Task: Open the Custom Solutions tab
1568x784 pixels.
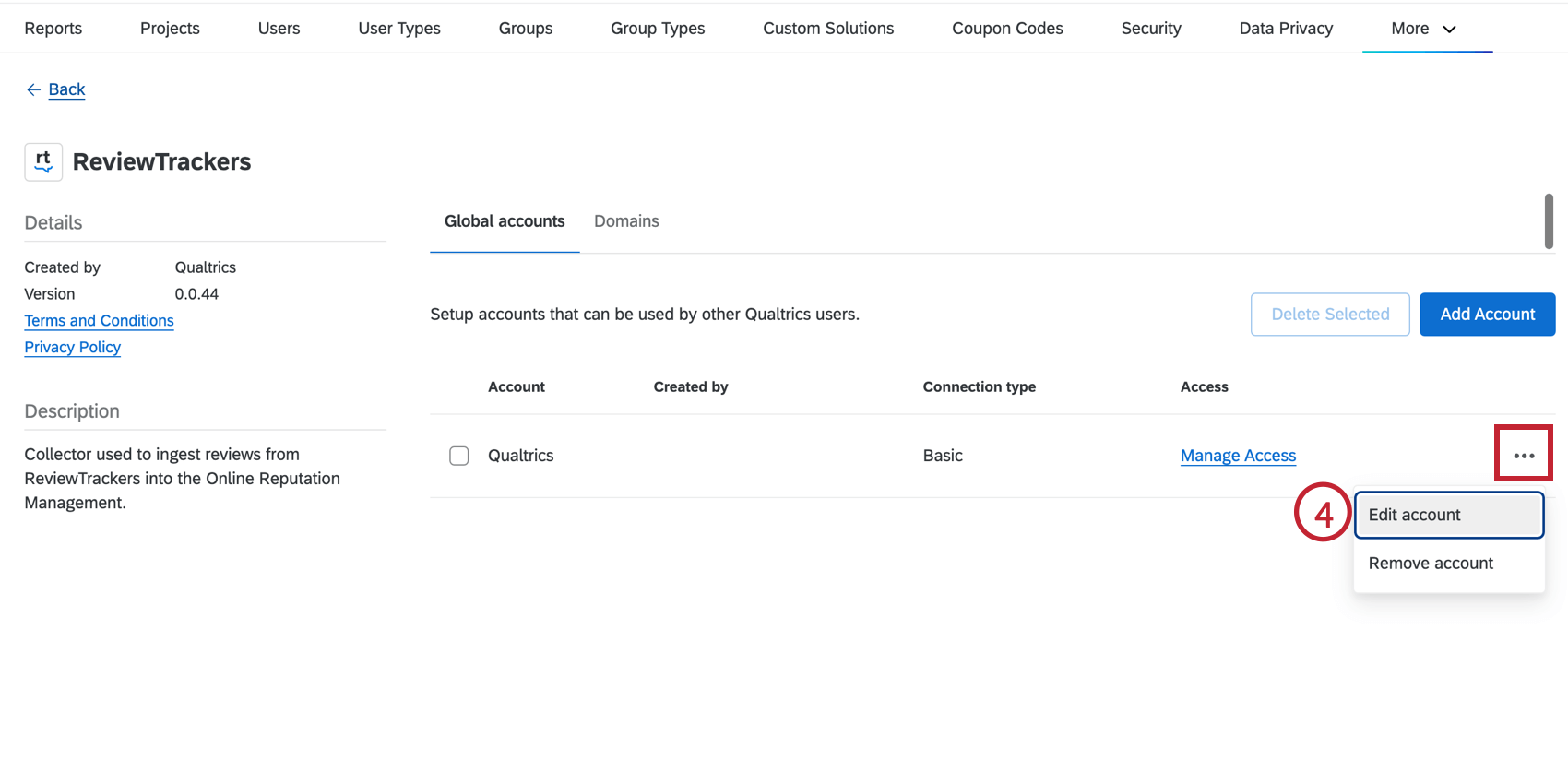Action: [x=828, y=29]
